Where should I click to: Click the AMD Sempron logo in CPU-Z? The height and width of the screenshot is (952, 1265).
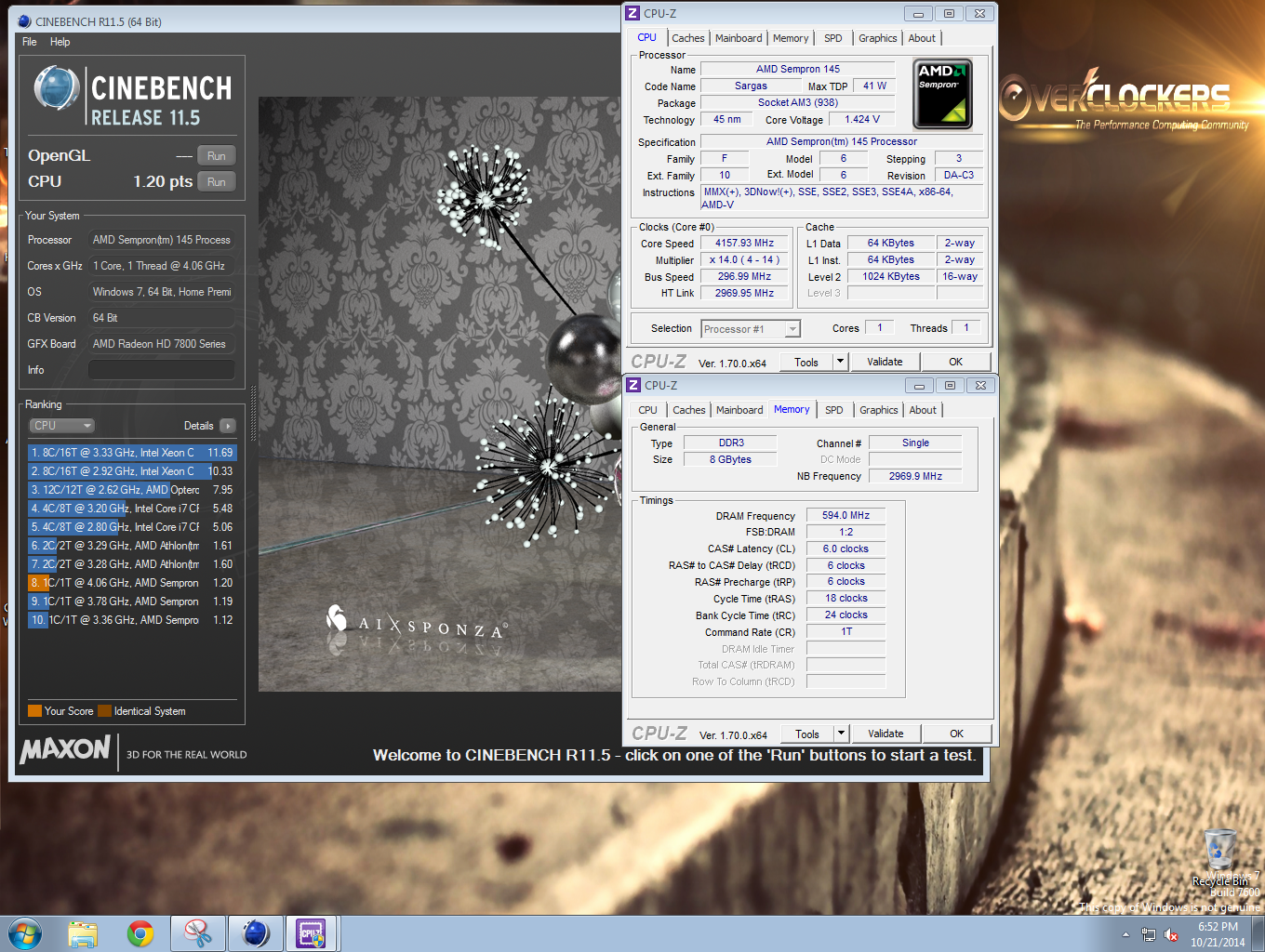click(942, 94)
